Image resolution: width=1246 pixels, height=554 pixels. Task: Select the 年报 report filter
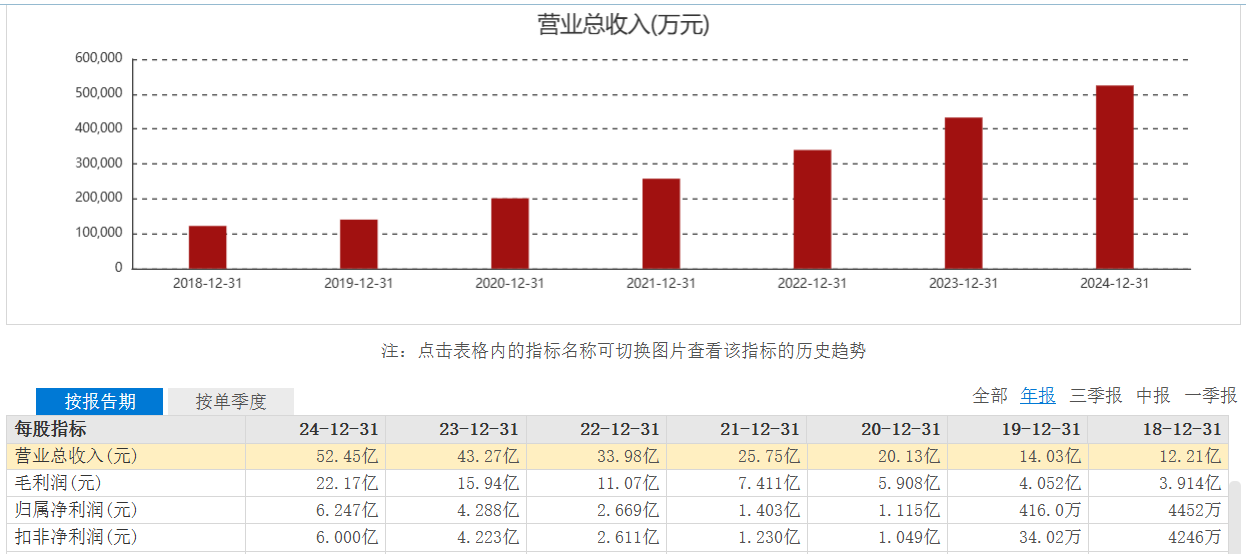click(1038, 396)
